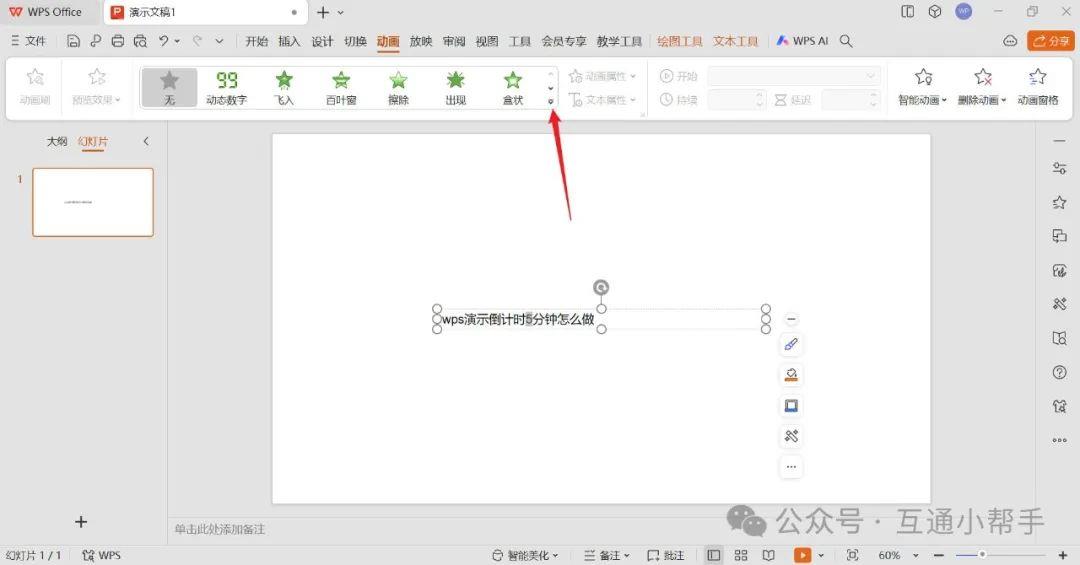Click the Redo arrow icon
The image size is (1080, 565).
197,41
